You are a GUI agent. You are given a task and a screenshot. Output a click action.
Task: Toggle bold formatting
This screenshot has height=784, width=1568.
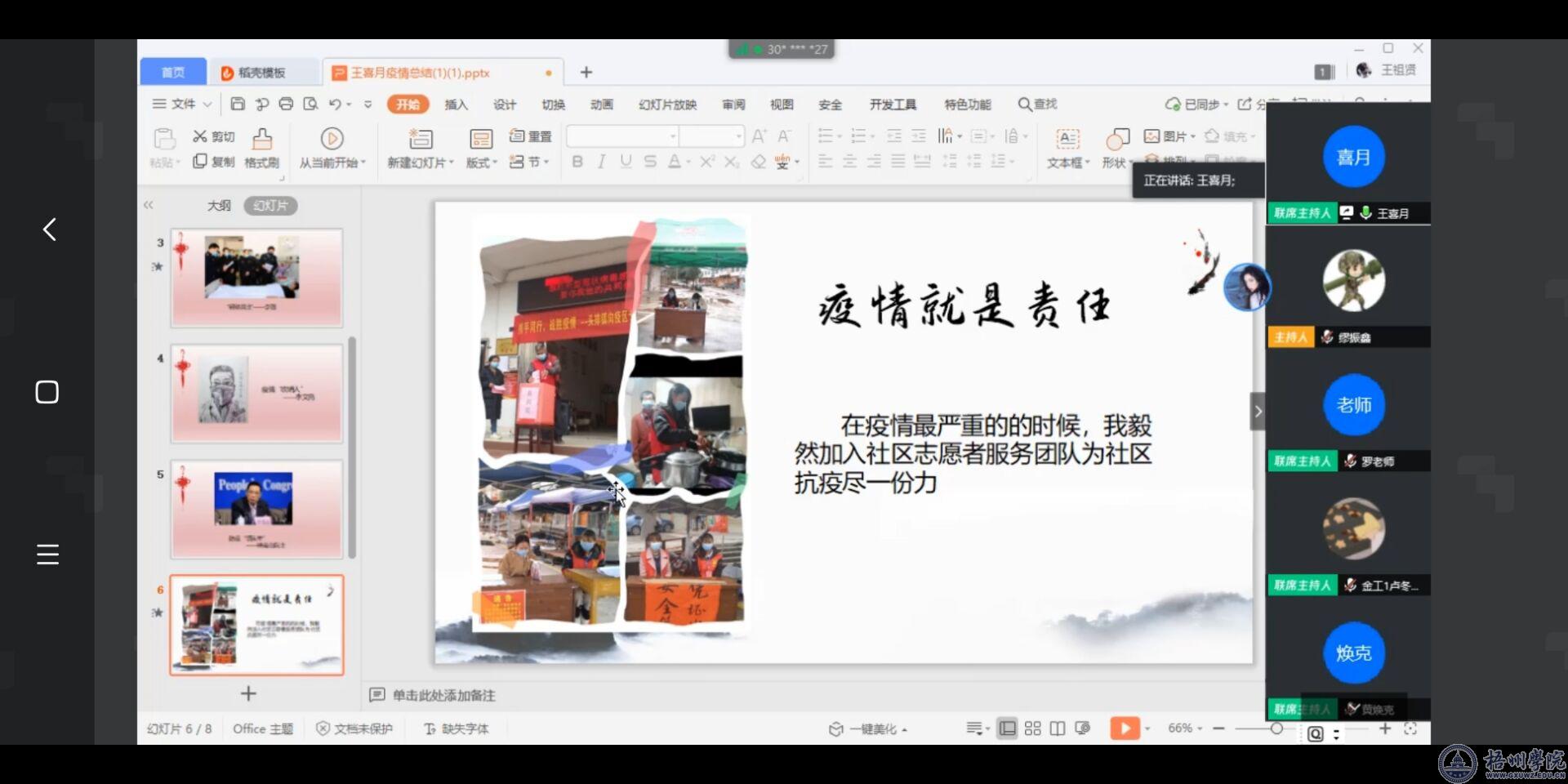click(577, 162)
